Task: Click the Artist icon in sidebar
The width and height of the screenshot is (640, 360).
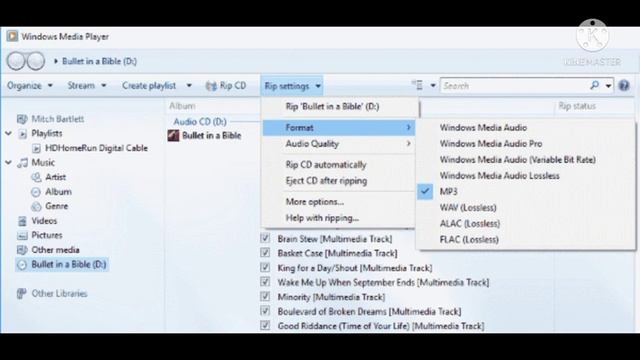Action: [x=36, y=177]
